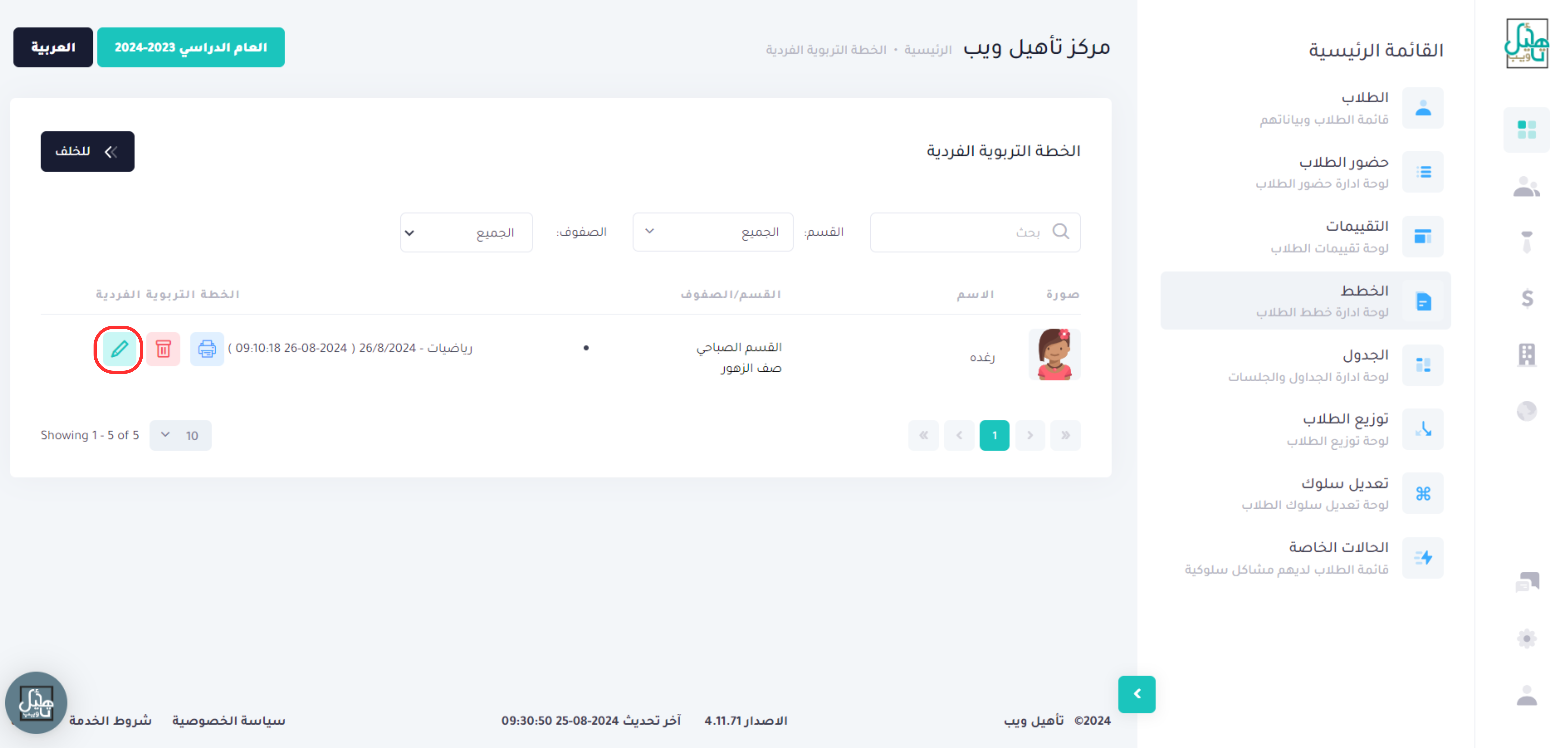Select الخطط menu entry
Image resolution: width=1568 pixels, height=748 pixels.
pos(1306,301)
